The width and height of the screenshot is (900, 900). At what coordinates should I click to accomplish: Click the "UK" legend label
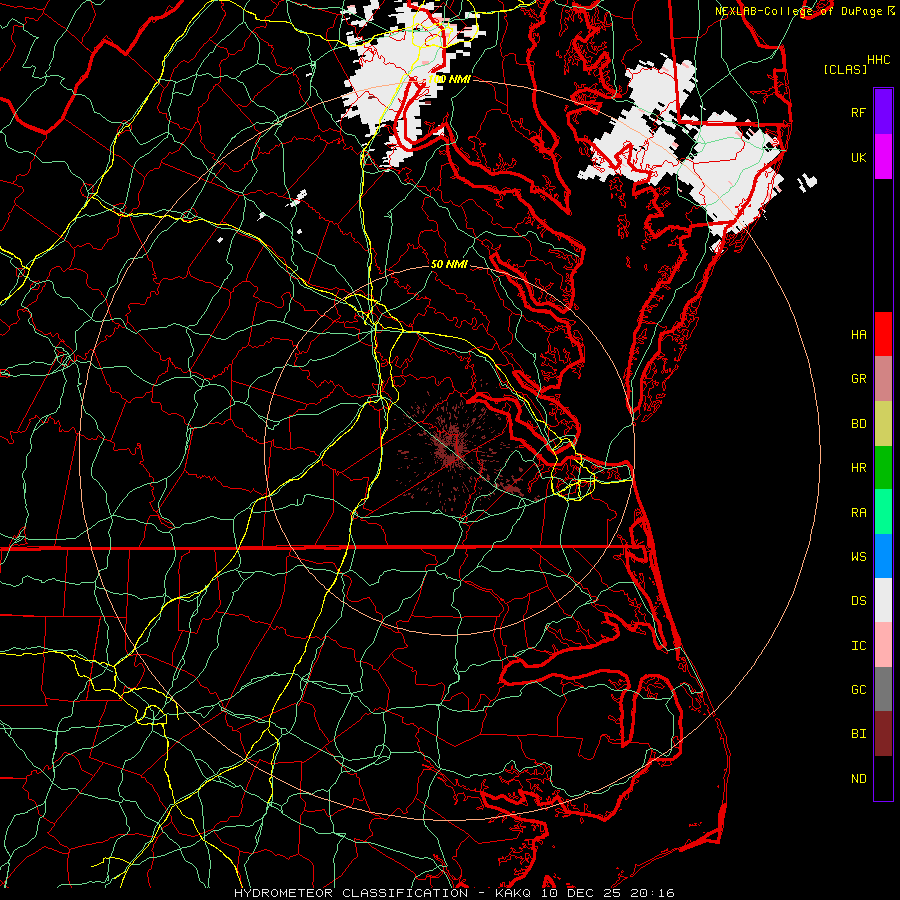click(x=859, y=157)
